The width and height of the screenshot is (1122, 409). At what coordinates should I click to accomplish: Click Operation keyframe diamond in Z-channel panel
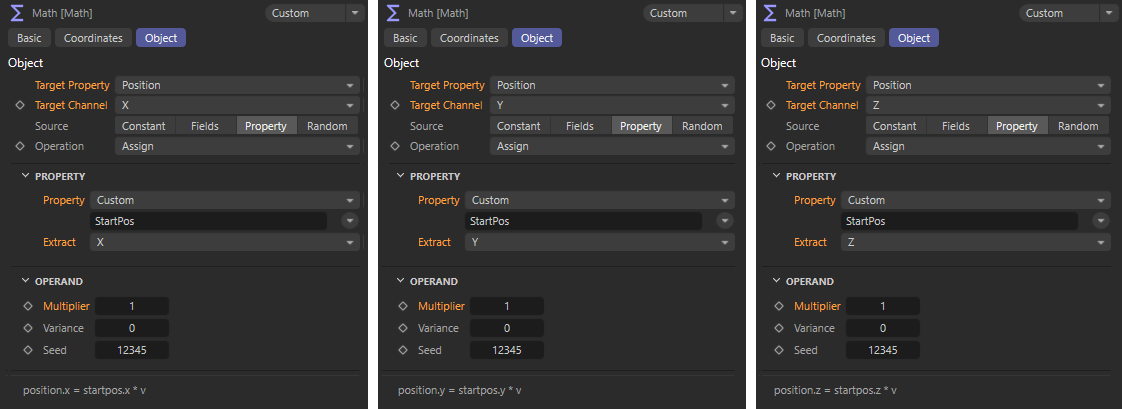[771, 146]
